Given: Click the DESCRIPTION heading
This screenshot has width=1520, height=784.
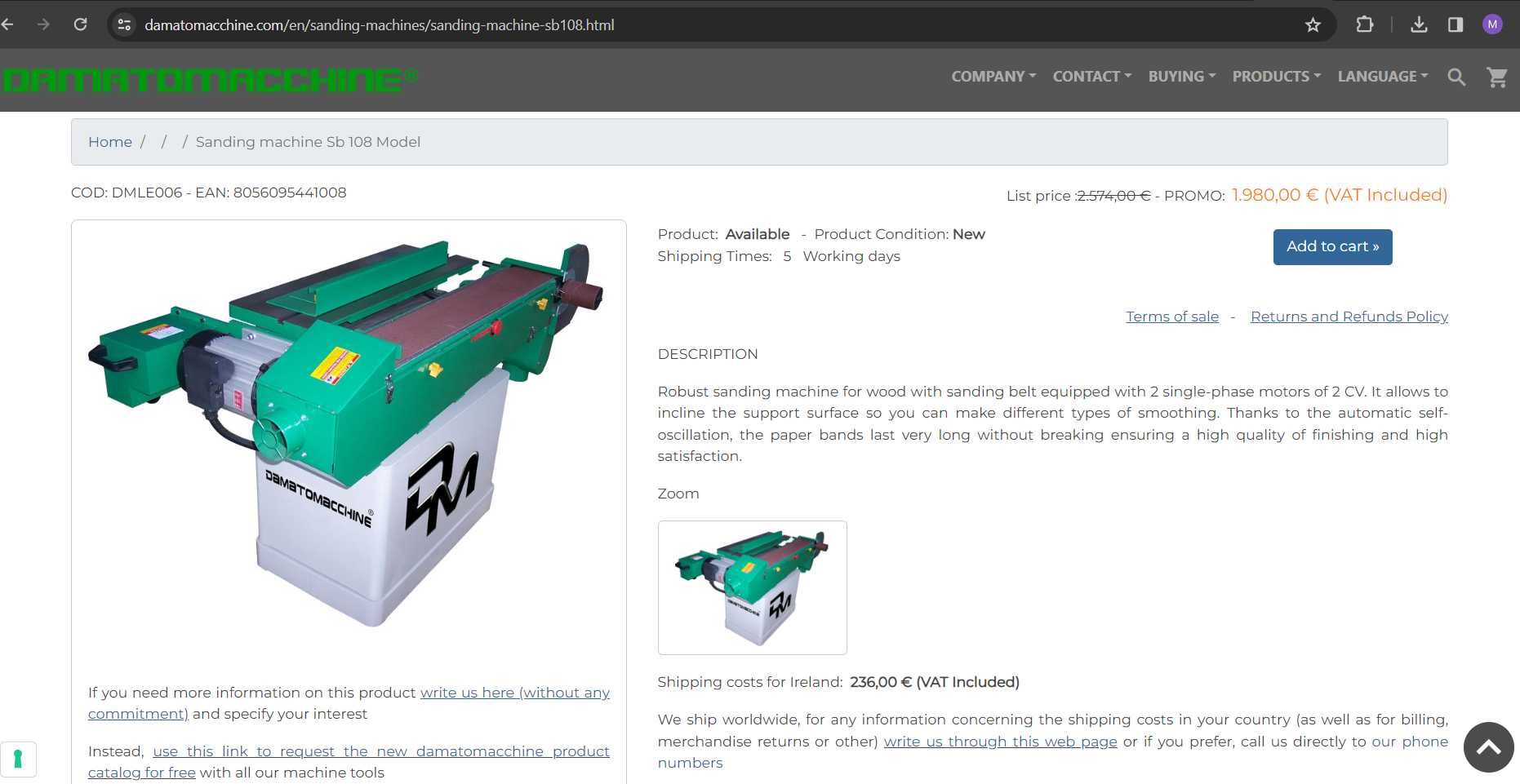Looking at the screenshot, I should 708,354.
